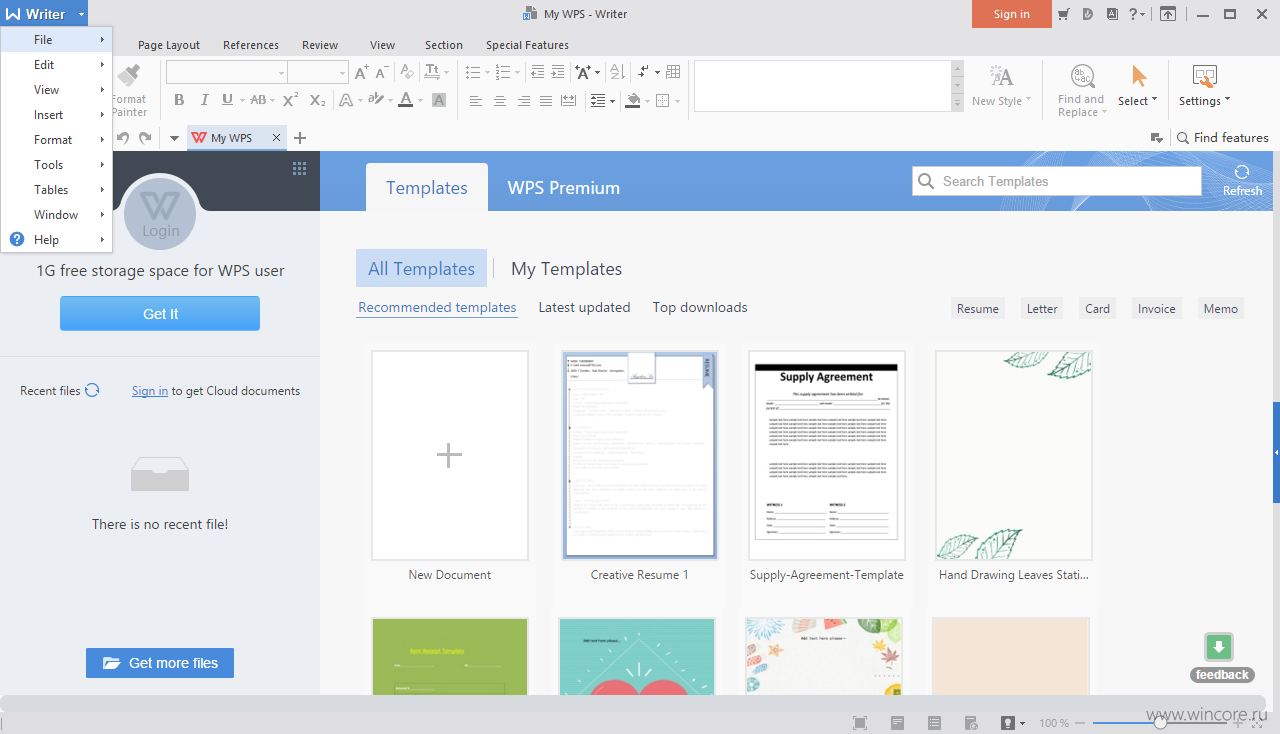Open the font color A swatch
1280x734 pixels.
coord(405,100)
